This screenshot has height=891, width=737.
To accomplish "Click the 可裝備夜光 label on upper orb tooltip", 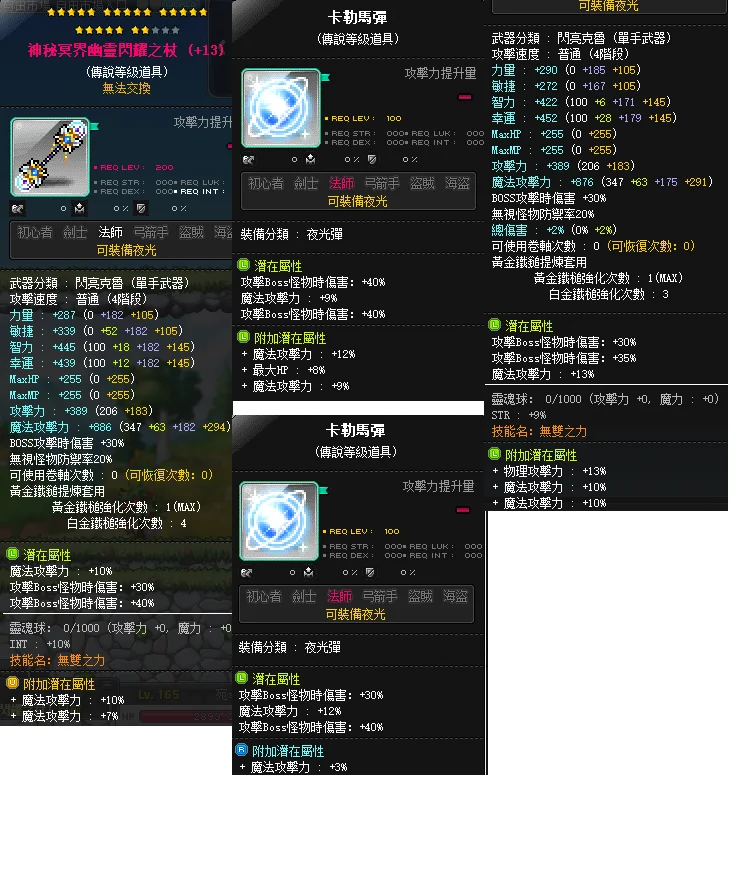I will 357,201.
